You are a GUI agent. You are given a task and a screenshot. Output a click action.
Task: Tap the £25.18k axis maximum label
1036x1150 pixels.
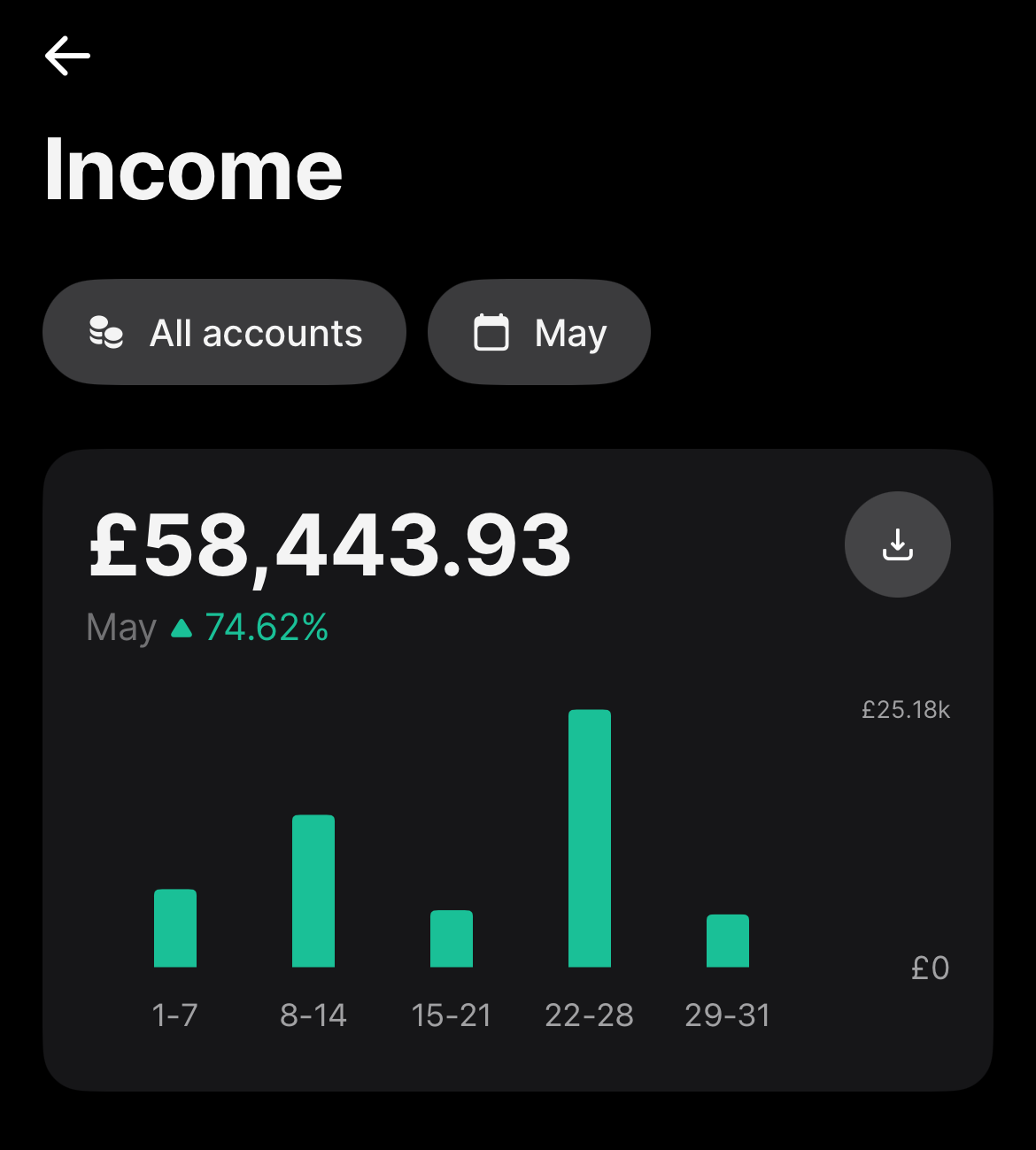pos(906,710)
